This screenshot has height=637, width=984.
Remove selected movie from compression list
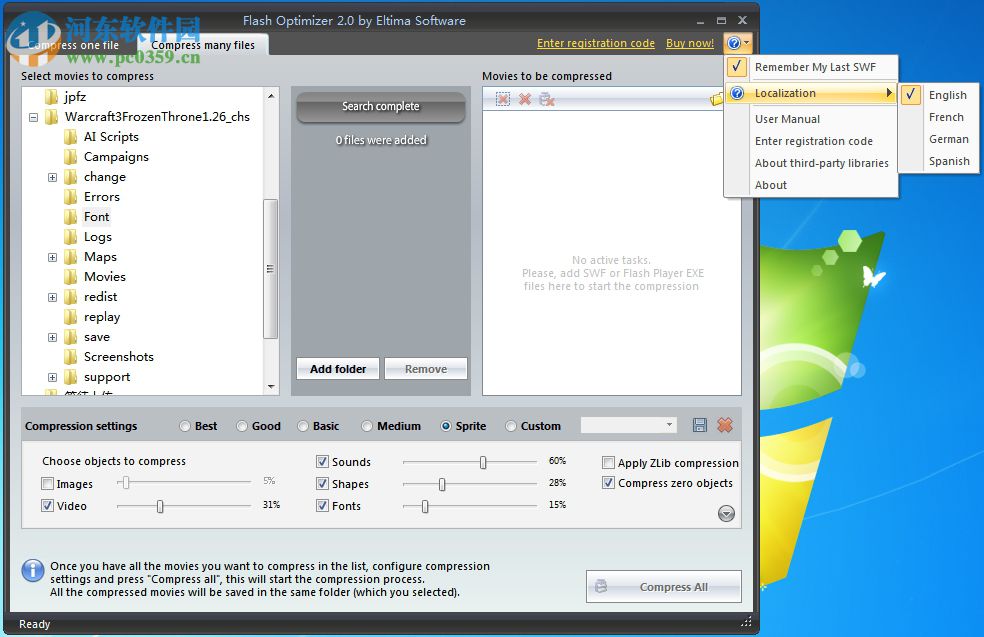pyautogui.click(x=504, y=99)
